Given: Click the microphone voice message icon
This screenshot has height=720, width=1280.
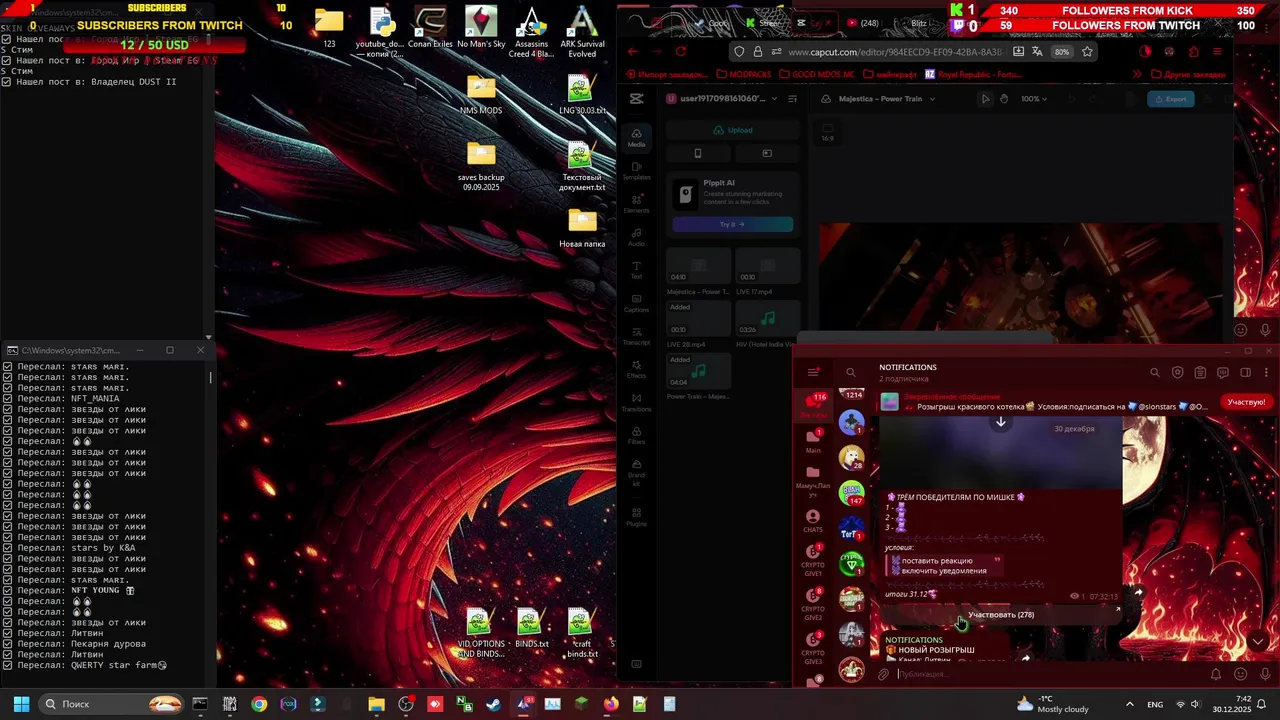Looking at the screenshot, I should pyautogui.click(x=1264, y=674).
